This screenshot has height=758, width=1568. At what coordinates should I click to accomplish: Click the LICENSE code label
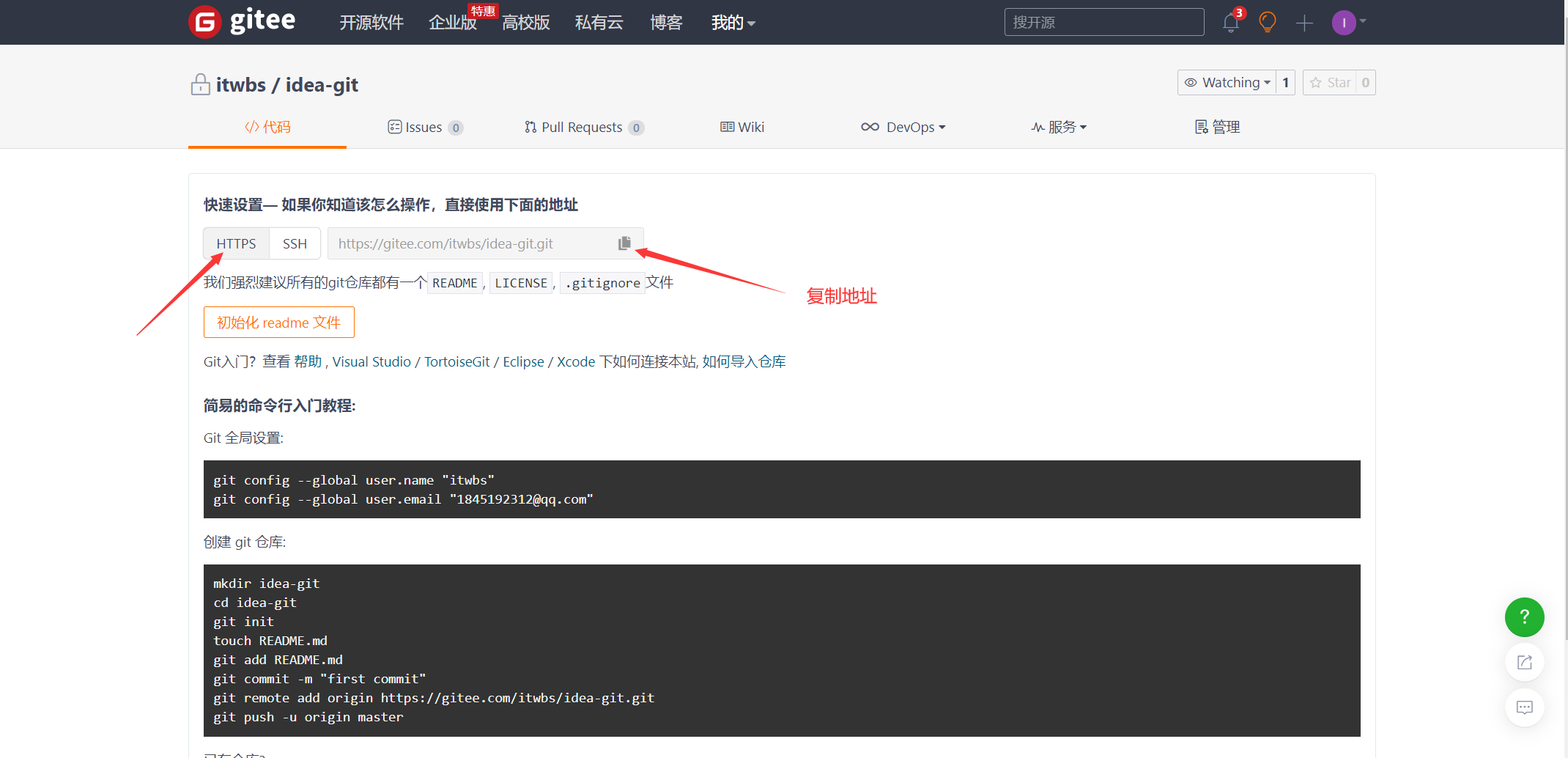click(x=521, y=283)
